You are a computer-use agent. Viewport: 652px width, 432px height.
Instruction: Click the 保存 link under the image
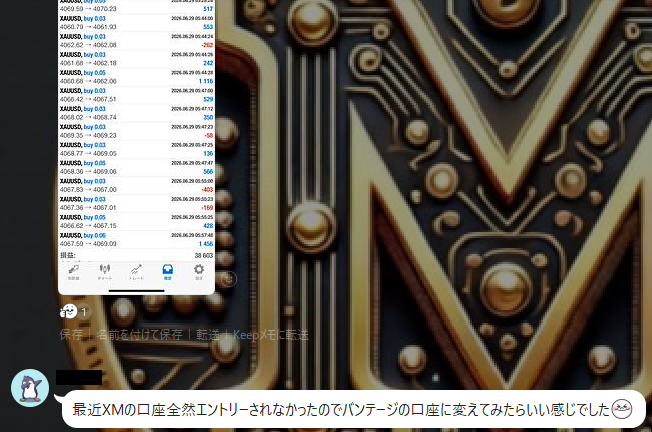[x=71, y=335]
